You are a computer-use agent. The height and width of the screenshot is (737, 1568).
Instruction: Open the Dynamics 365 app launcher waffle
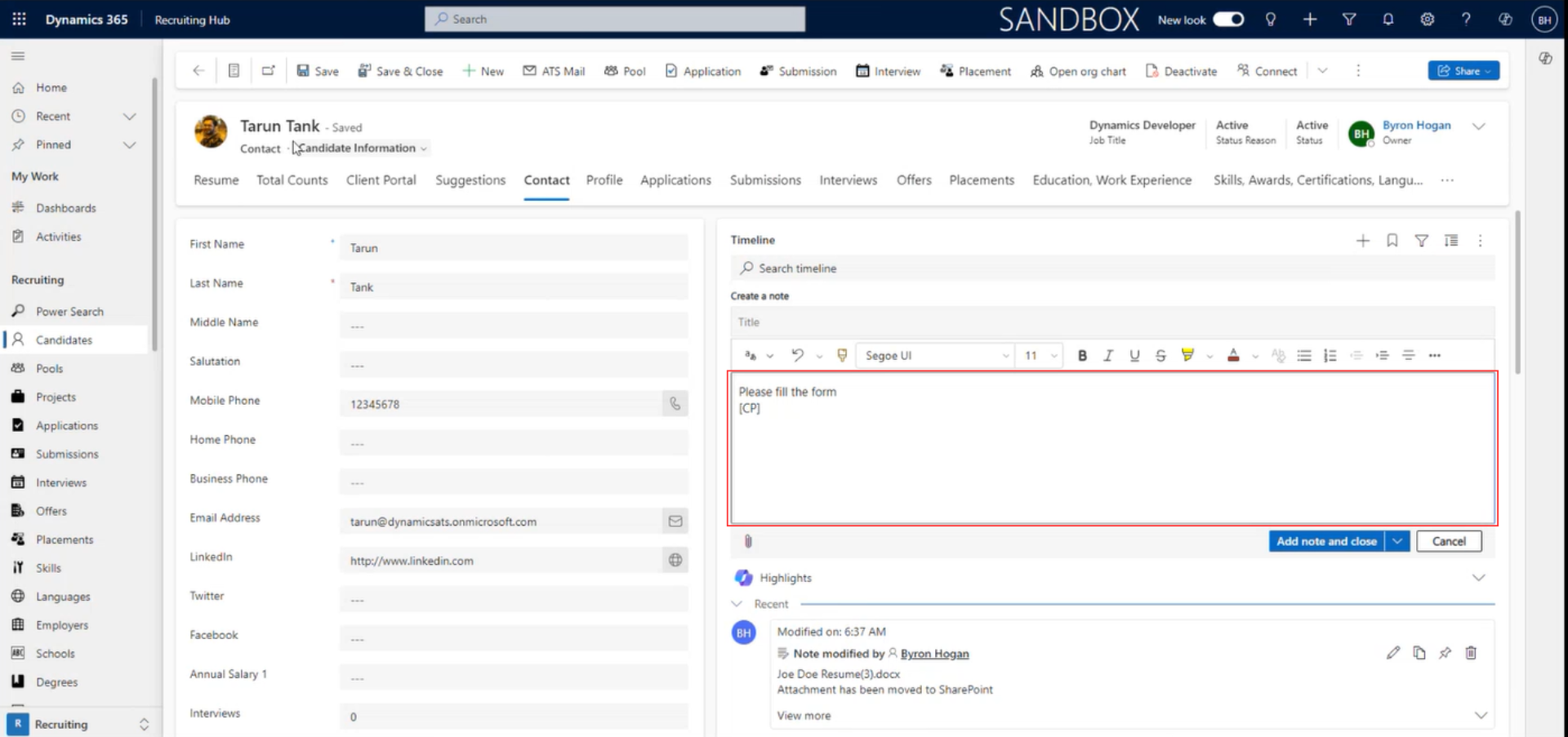(19, 19)
